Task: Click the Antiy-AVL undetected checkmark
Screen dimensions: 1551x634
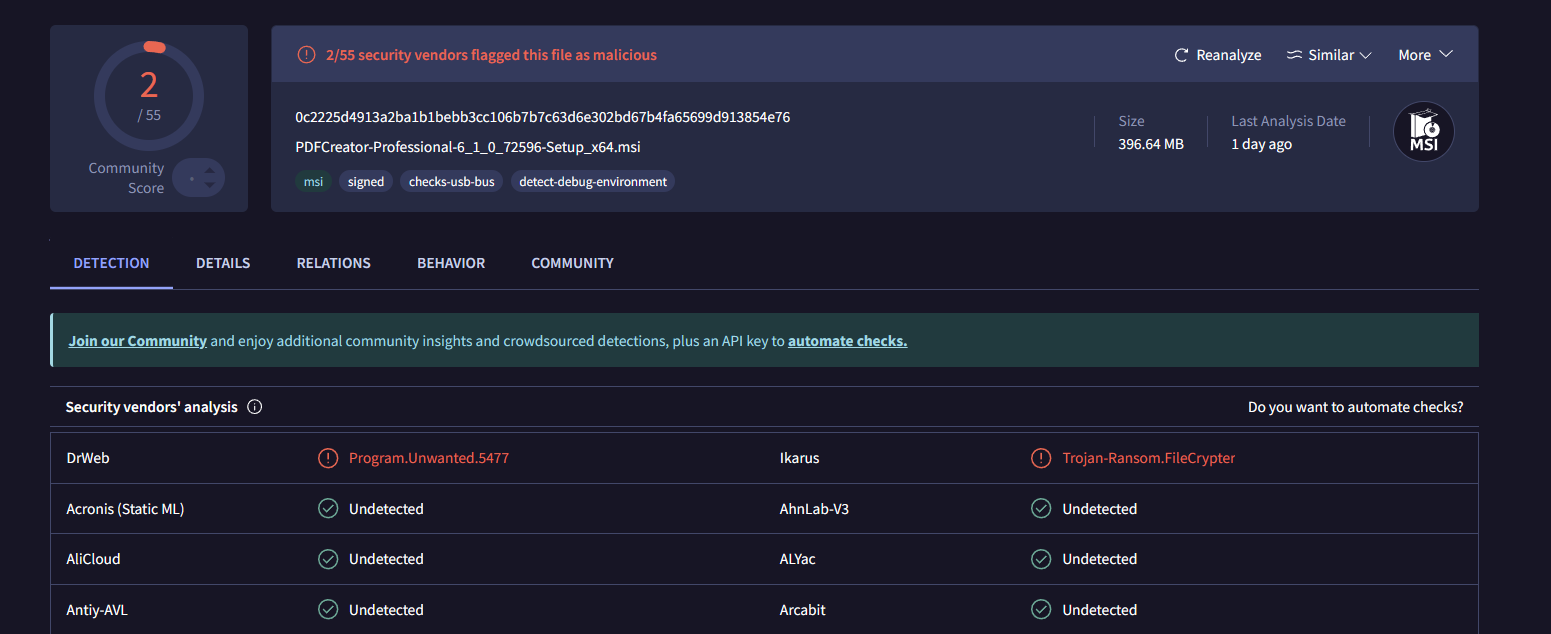Action: point(328,609)
